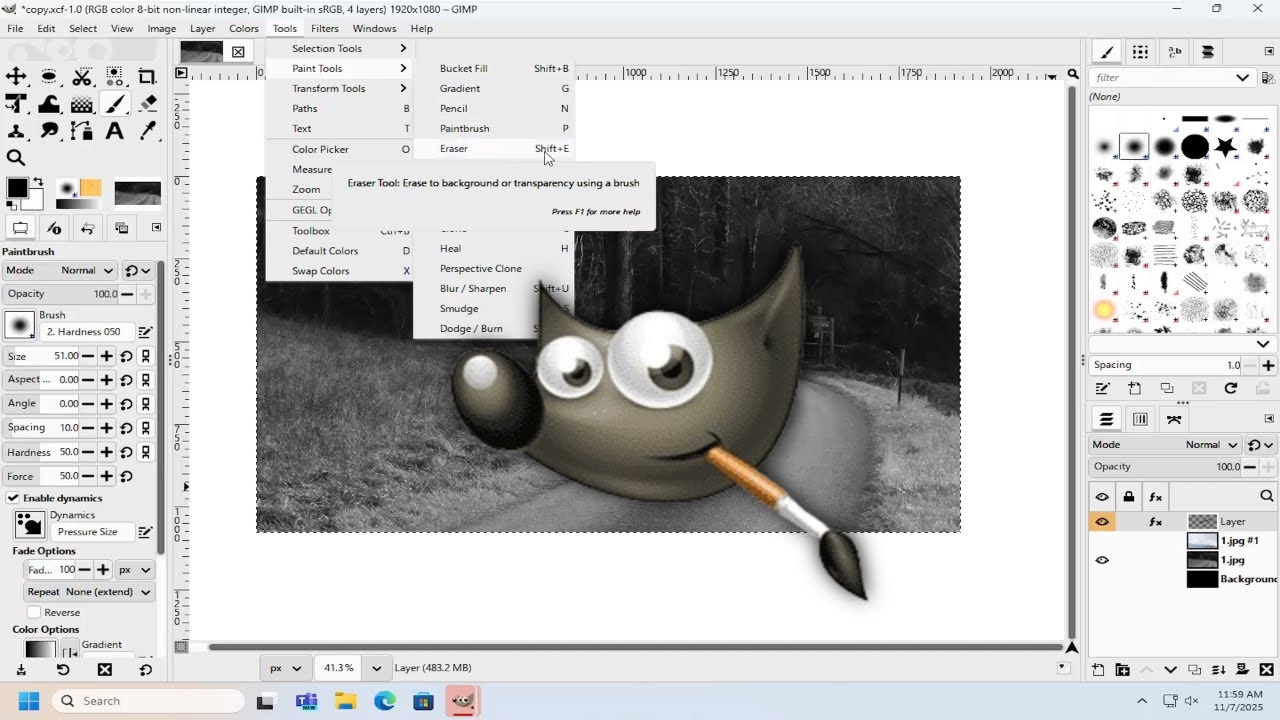The height and width of the screenshot is (720, 1280).
Task: Lower the selected layer arrow
Action: (1170, 669)
